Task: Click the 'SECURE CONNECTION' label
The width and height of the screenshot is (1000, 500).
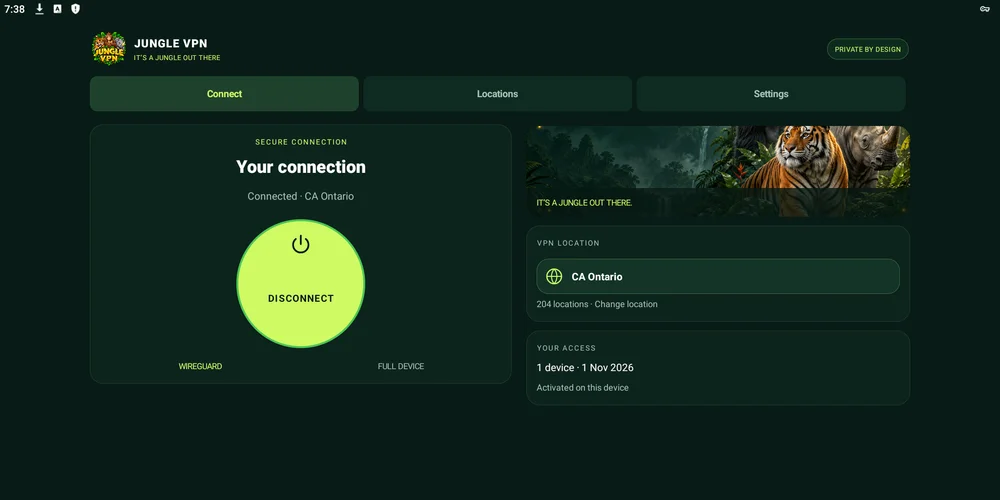Action: coord(301,142)
